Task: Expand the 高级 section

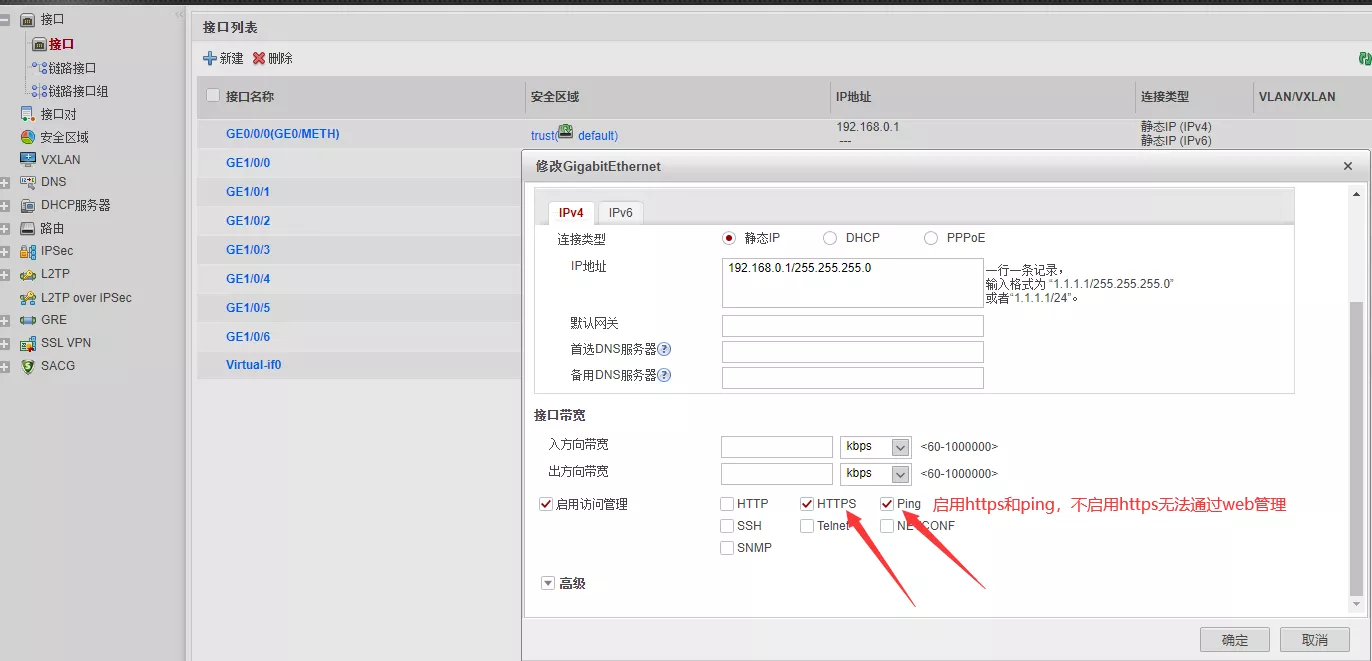Action: click(x=548, y=583)
